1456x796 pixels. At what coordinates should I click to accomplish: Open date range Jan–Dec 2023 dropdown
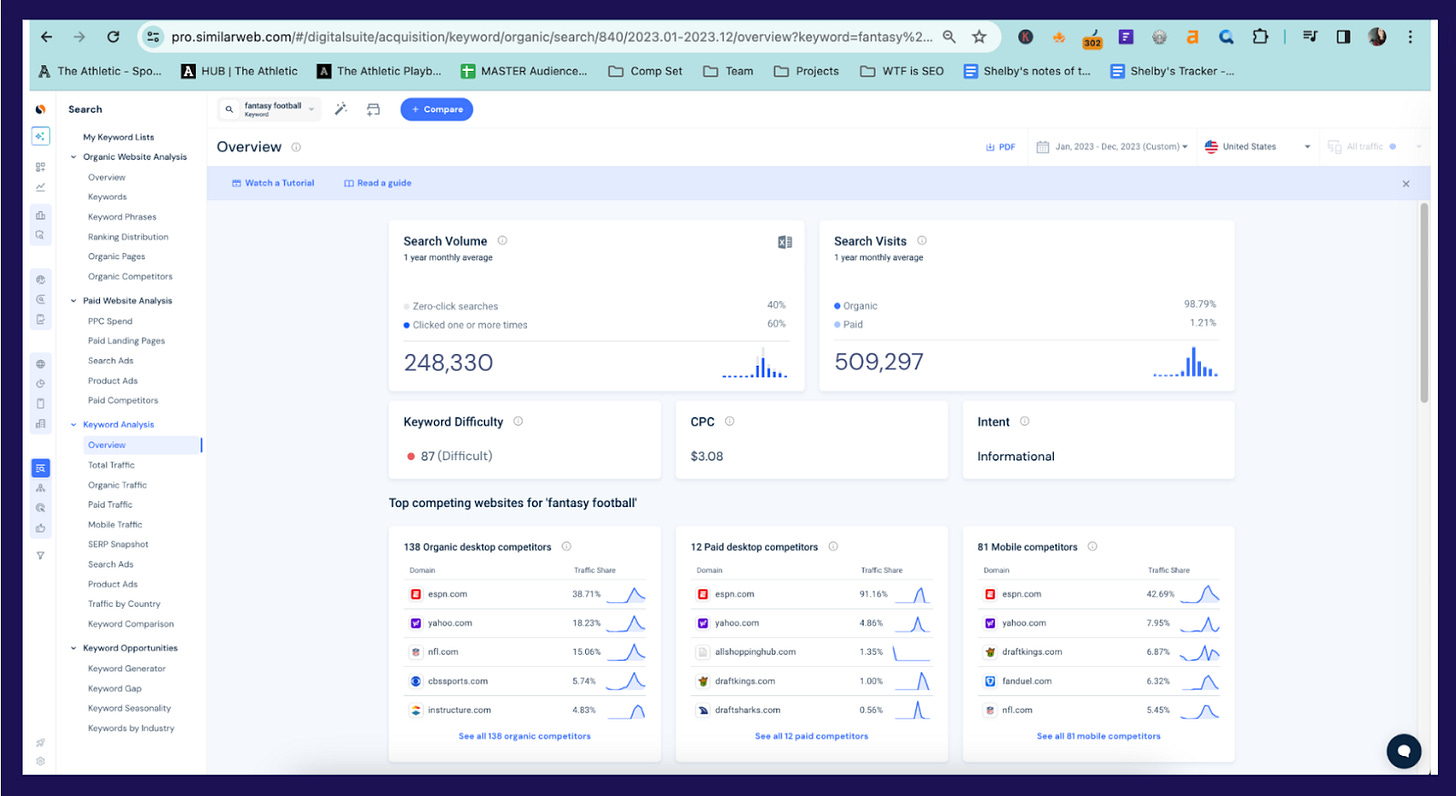[x=1112, y=147]
